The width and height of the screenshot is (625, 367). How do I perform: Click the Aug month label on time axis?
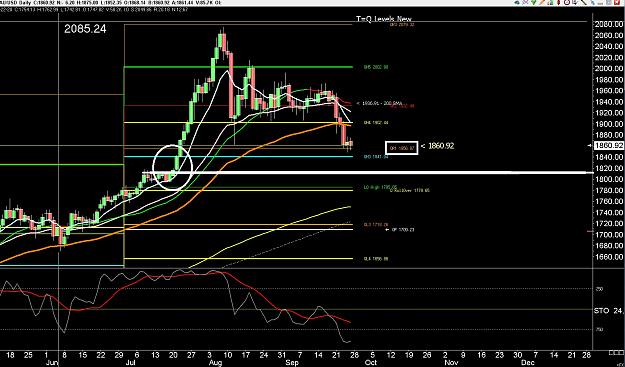click(215, 363)
